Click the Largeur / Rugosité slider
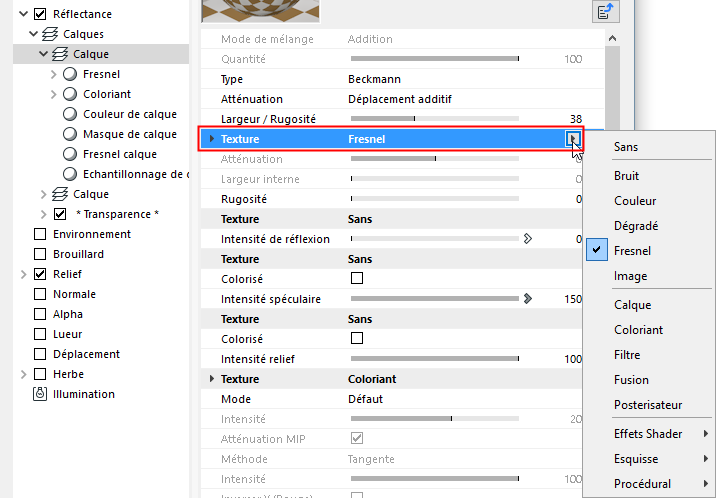Viewport: 716px width, 498px height. [x=435, y=119]
